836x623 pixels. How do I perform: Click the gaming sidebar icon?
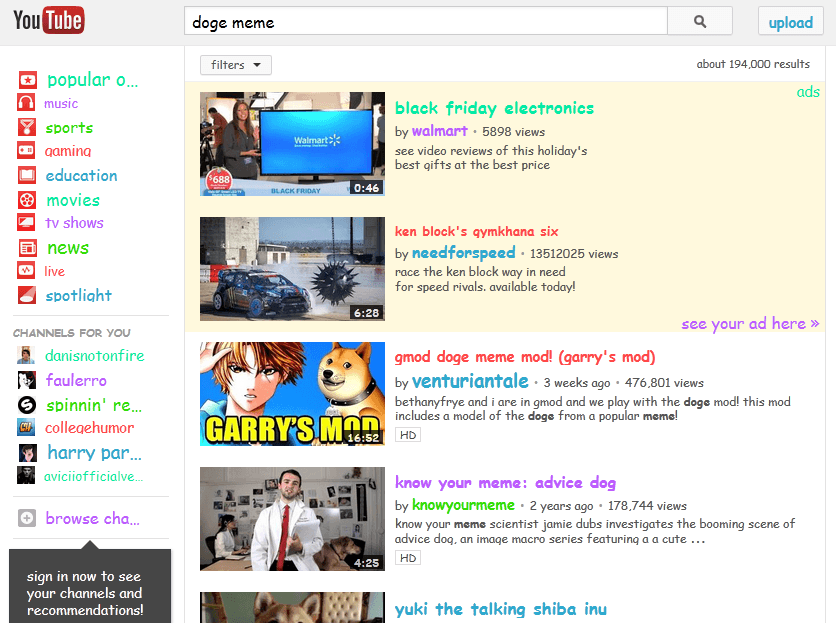click(x=26, y=151)
